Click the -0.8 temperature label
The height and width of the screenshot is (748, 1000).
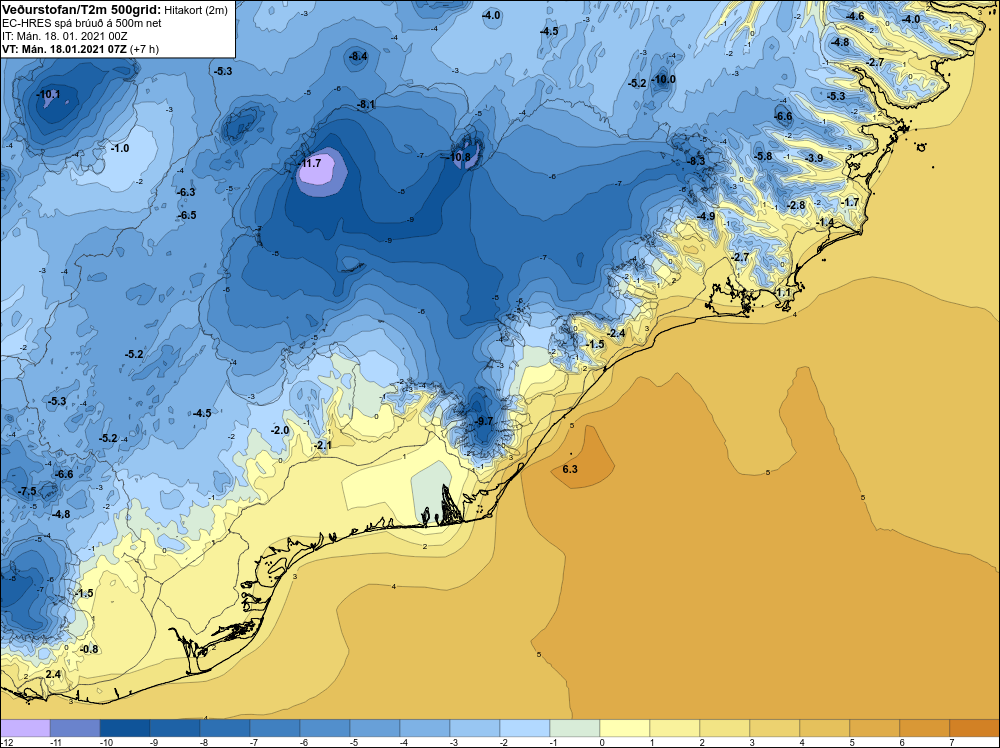click(89, 649)
